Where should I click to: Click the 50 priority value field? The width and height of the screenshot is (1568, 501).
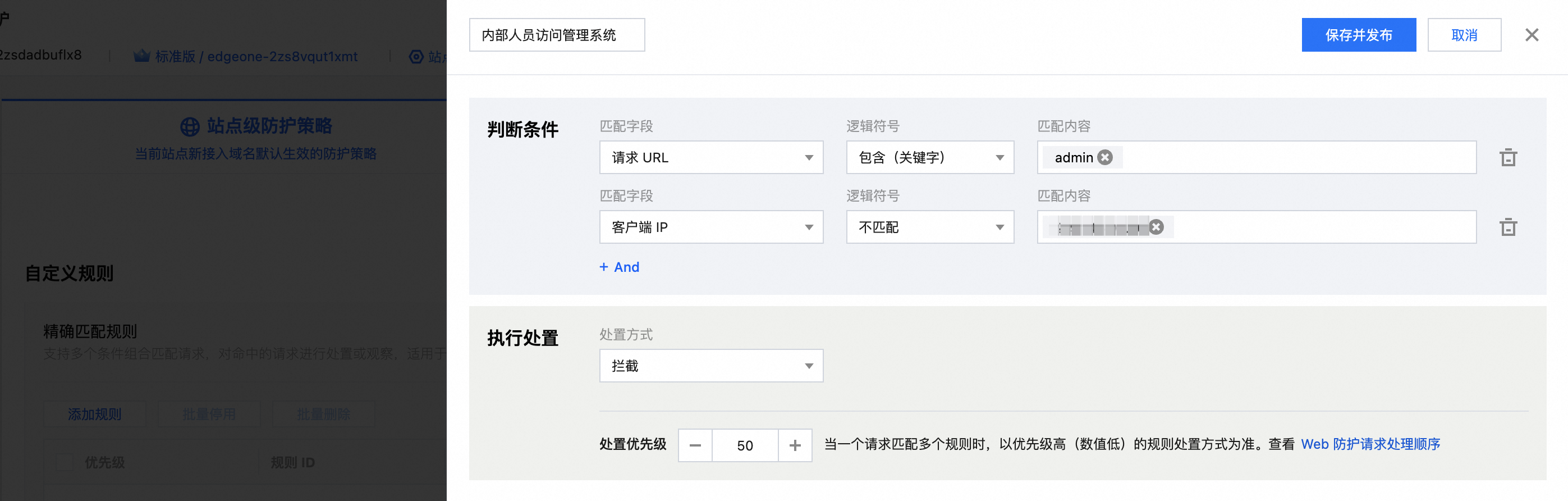click(745, 445)
